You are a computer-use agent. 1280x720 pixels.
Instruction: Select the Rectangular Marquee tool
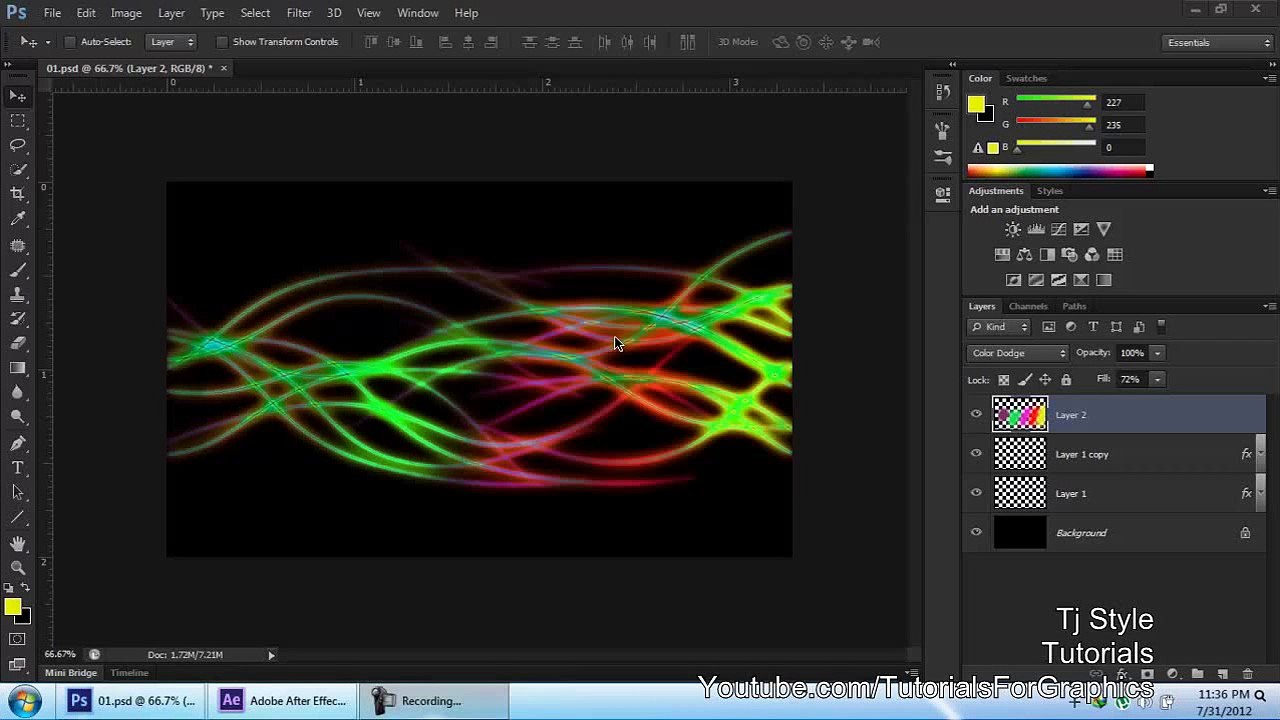[18, 121]
